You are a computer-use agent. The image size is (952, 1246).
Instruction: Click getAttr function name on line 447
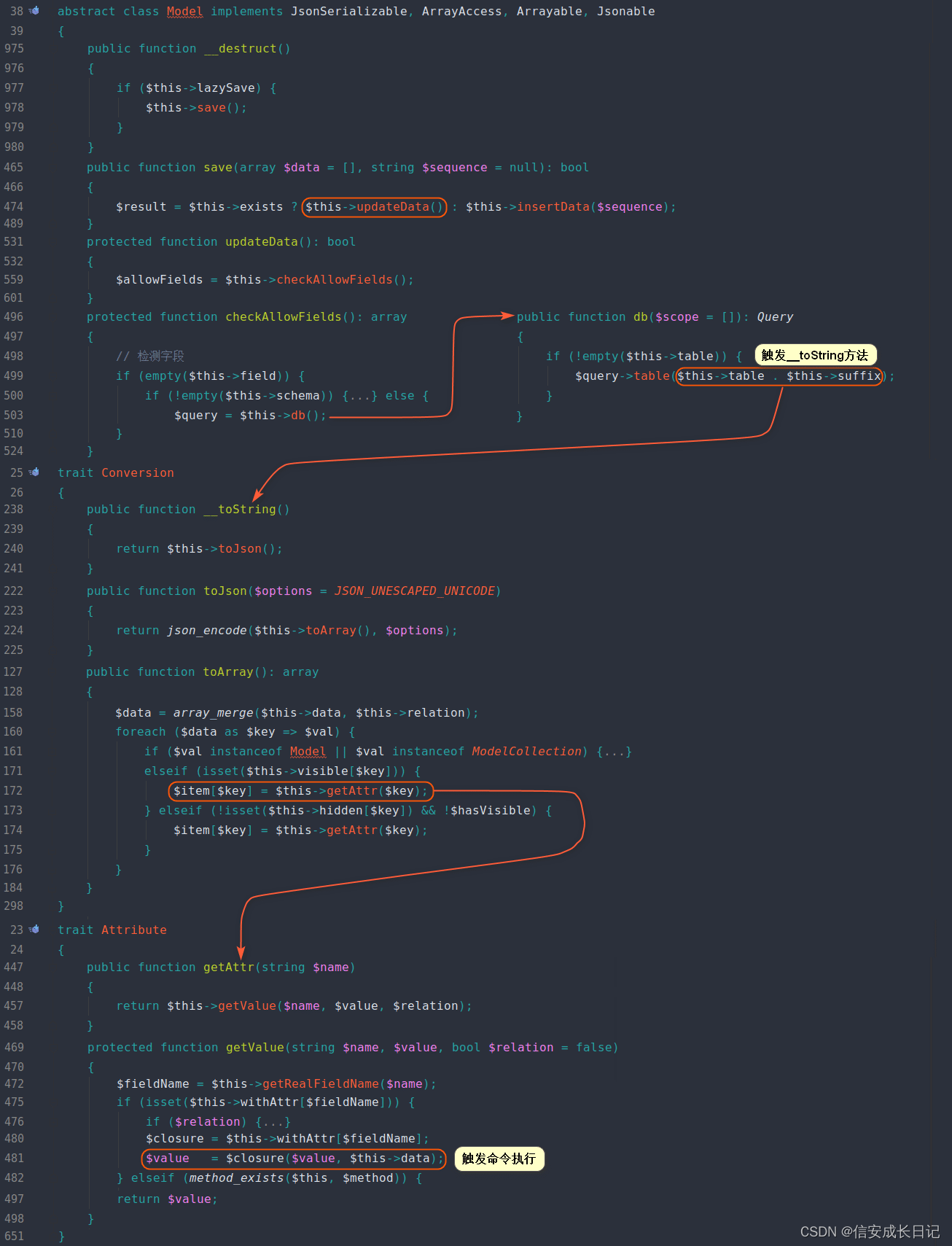pos(229,967)
